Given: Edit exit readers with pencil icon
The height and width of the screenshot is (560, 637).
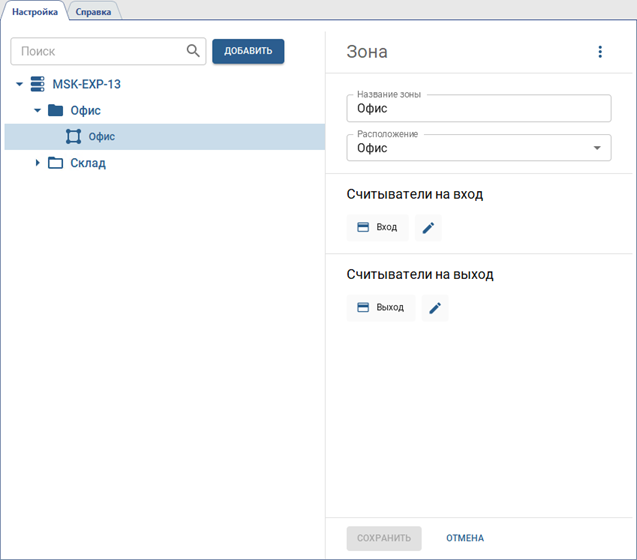Looking at the screenshot, I should [x=435, y=308].
